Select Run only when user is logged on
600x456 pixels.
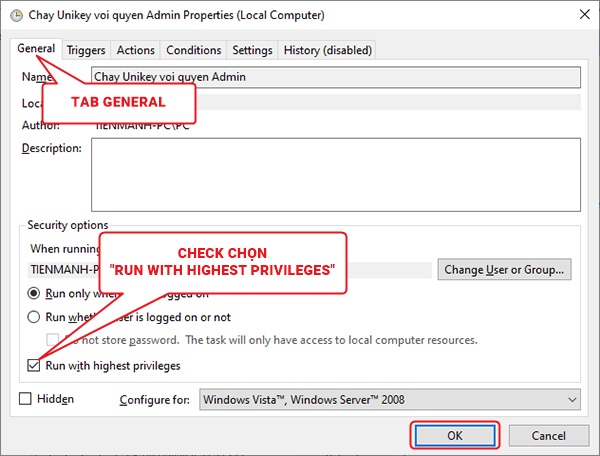pyautogui.click(x=34, y=293)
